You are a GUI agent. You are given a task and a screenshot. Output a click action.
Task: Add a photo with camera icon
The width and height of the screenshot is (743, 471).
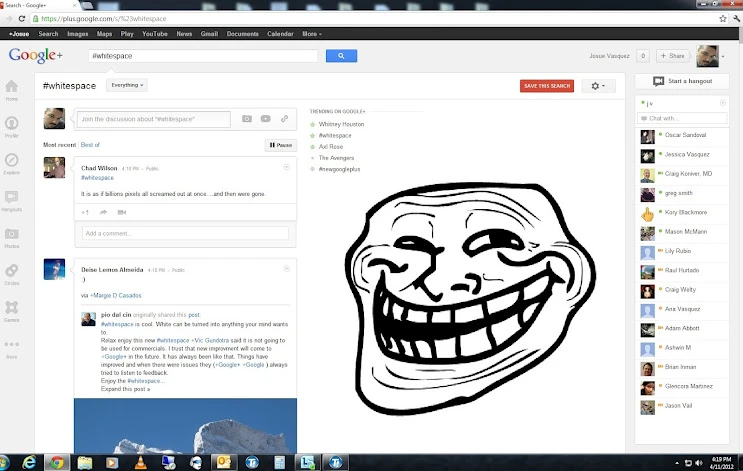[247, 119]
